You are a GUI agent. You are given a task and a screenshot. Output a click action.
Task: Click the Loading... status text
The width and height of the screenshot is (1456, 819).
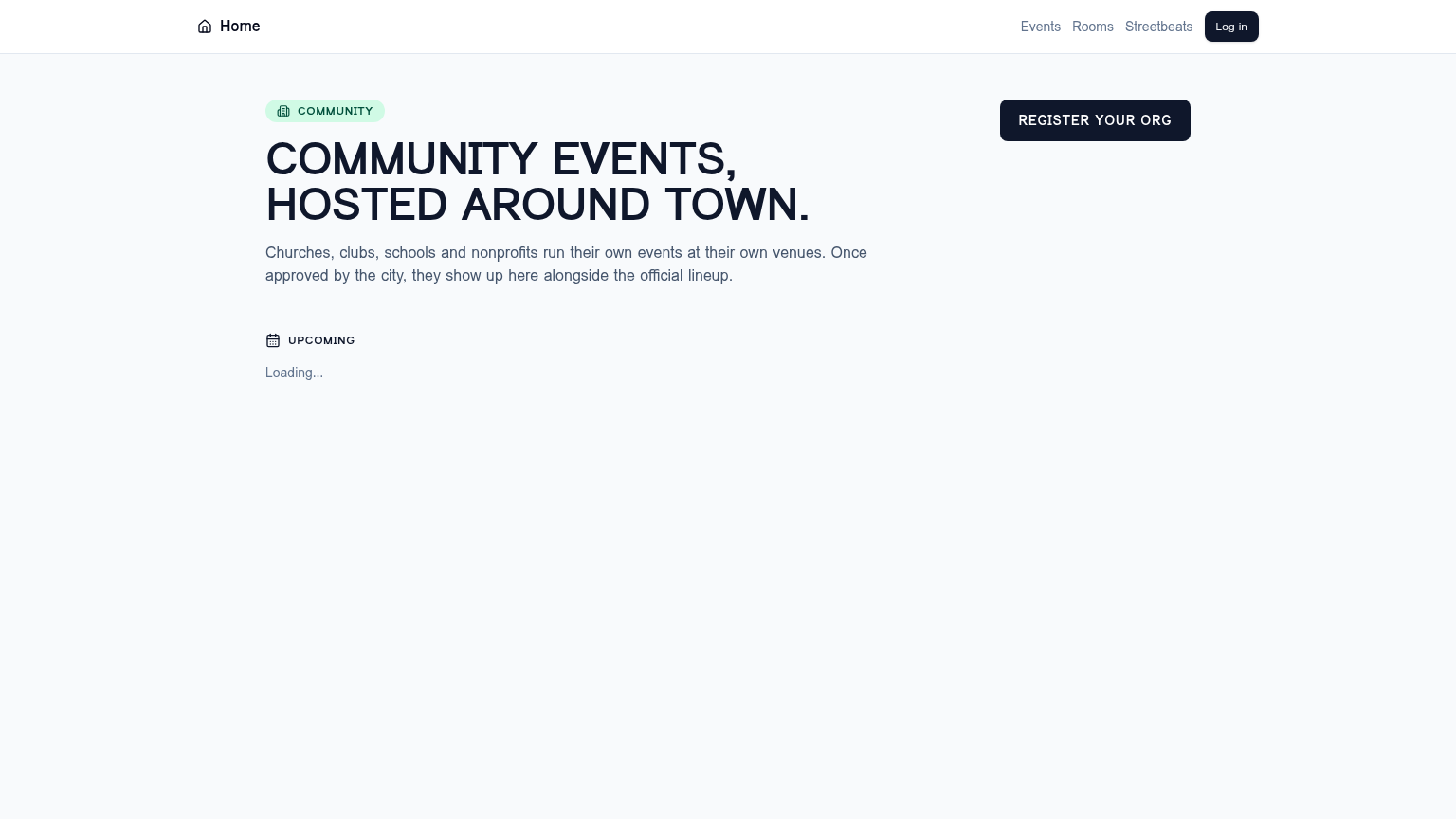294,373
